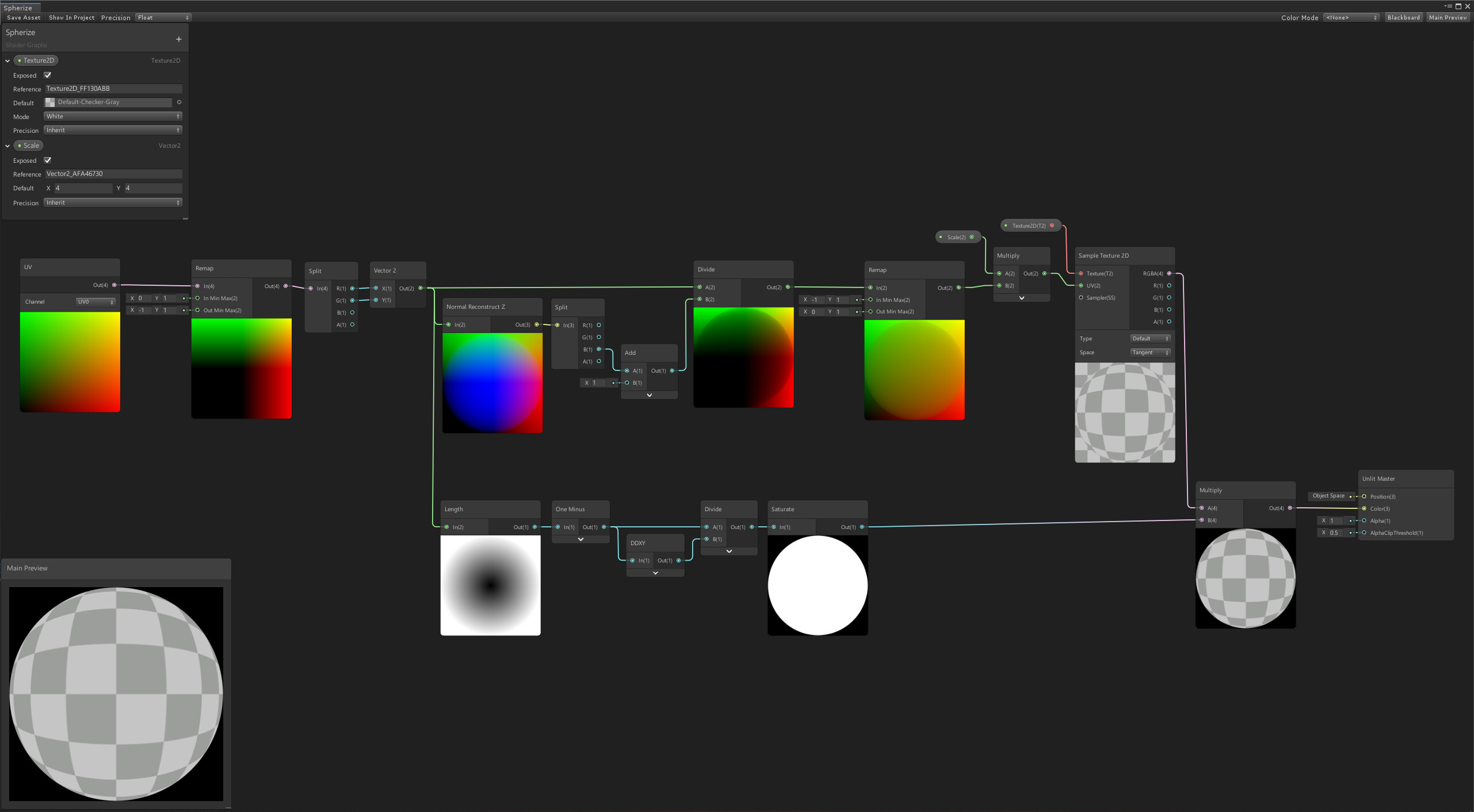This screenshot has width=1474, height=812.
Task: Click the Out(4) output port on the UV node
Action: [x=114, y=285]
